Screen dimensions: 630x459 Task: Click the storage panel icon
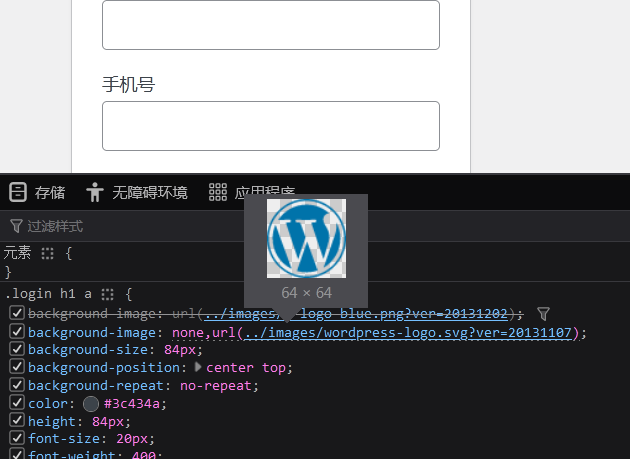pyautogui.click(x=18, y=192)
